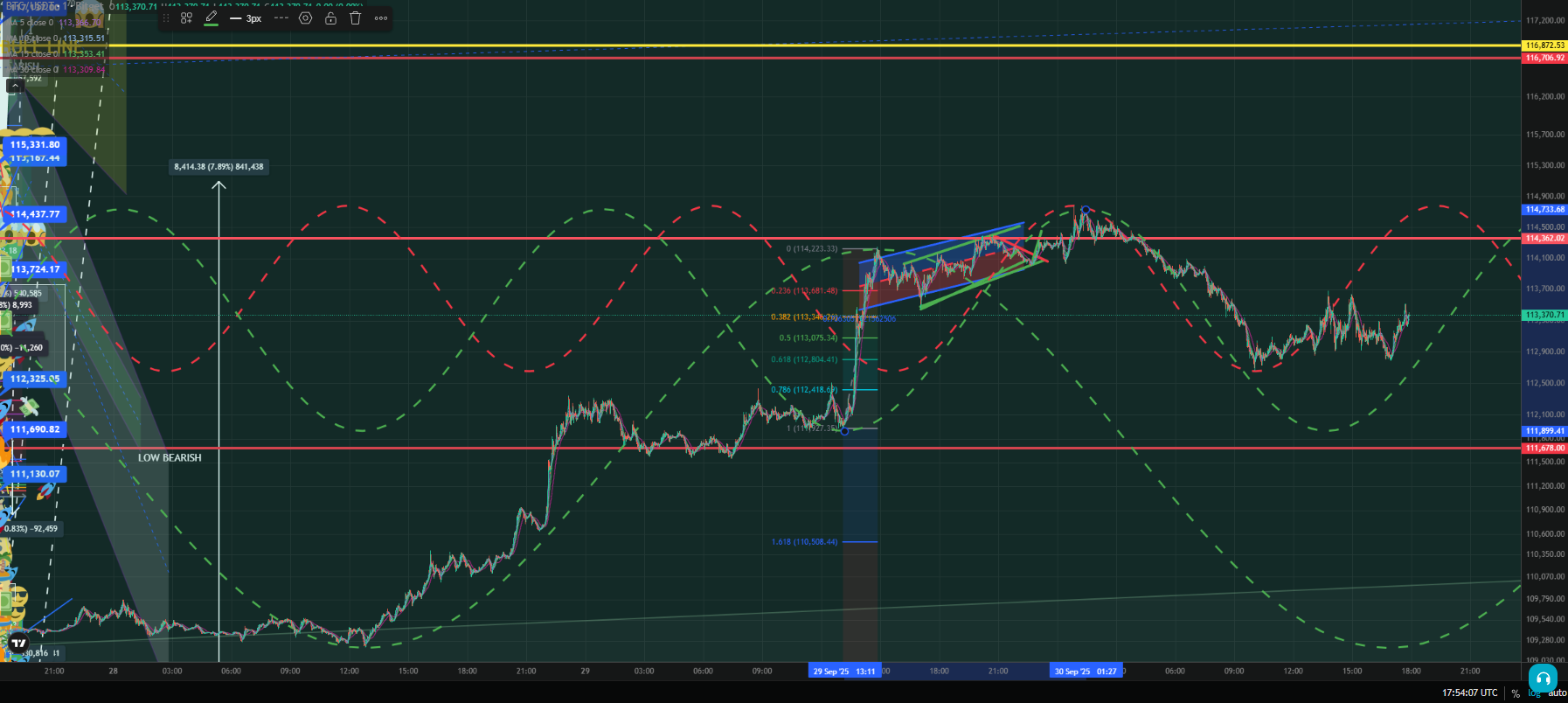The image size is (1568, 703).
Task: Open timezone menu at 17:54:07 UTC
Action: click(1469, 693)
